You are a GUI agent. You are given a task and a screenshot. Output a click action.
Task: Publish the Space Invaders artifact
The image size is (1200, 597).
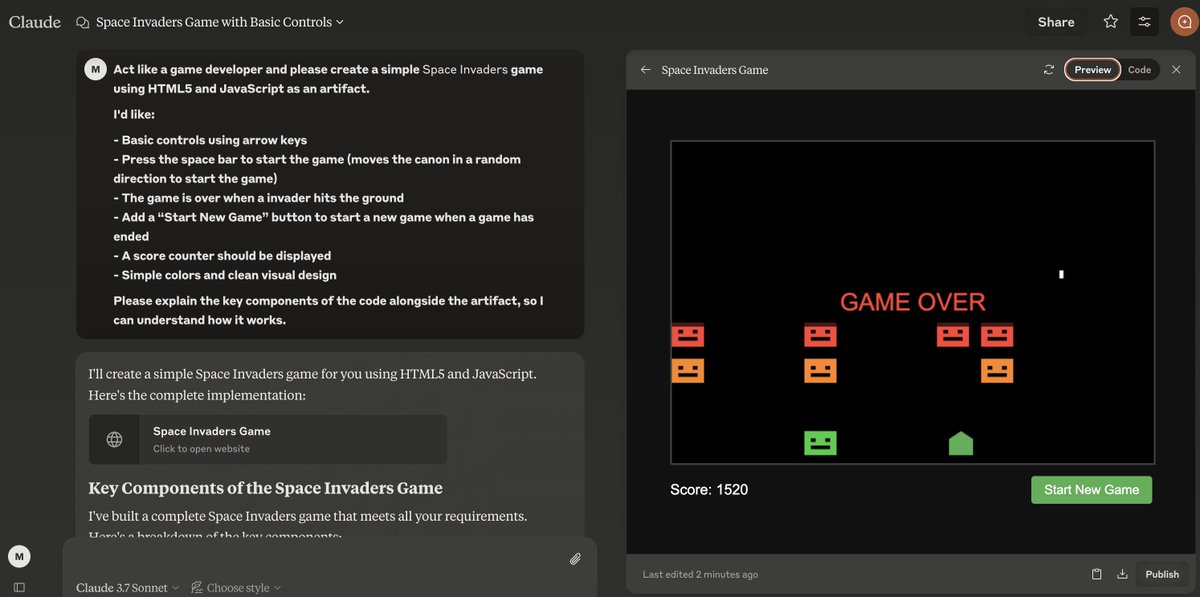coord(1162,574)
